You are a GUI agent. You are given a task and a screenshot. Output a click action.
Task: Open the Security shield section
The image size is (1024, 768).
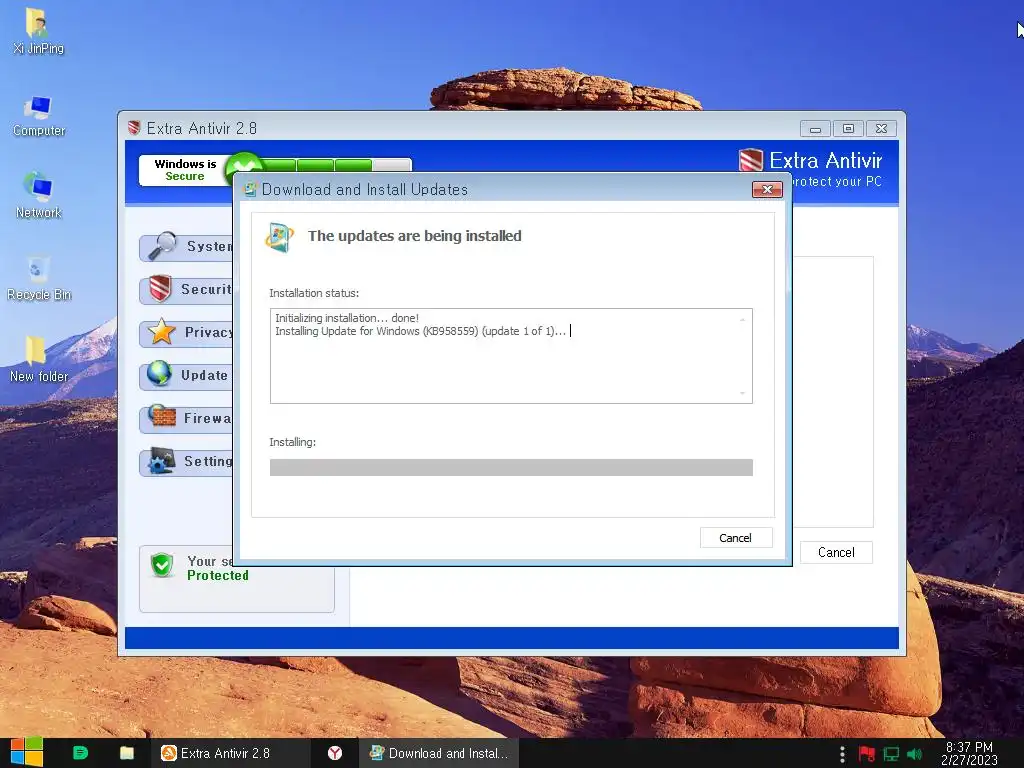coord(186,289)
